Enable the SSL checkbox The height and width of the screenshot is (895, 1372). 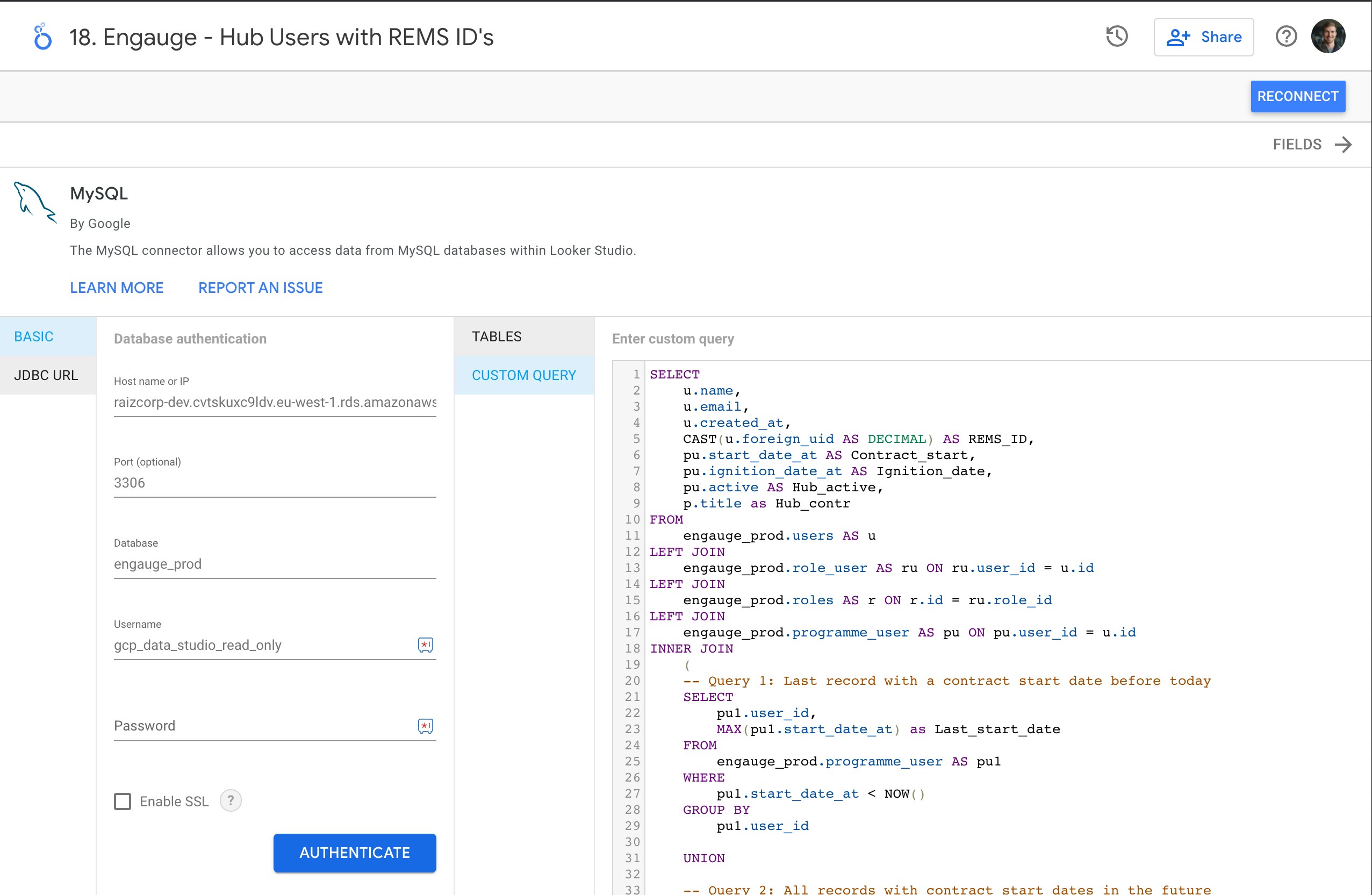(x=122, y=801)
